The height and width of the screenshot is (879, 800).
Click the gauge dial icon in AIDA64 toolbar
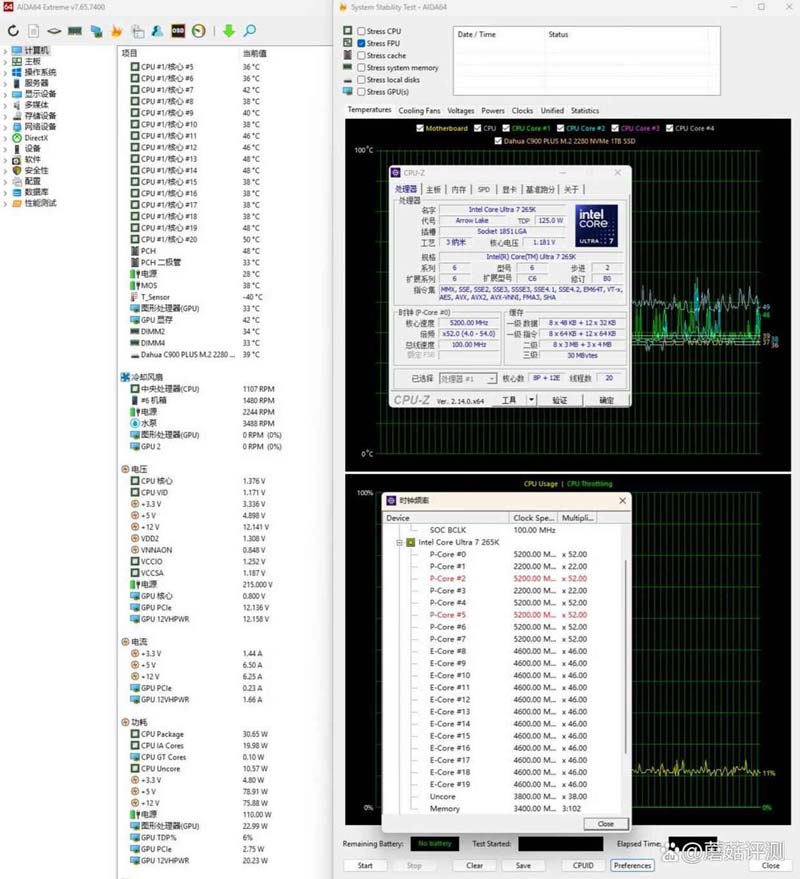[x=198, y=31]
